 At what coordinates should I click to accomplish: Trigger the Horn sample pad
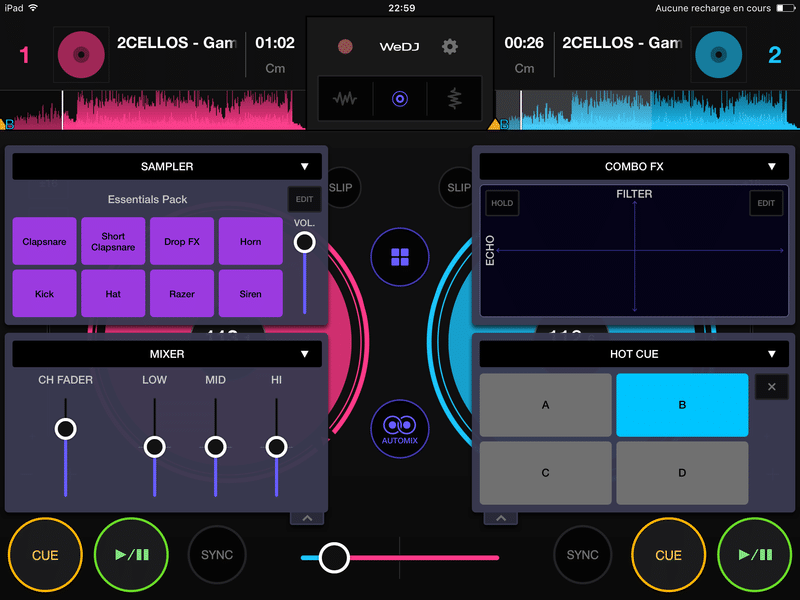click(x=251, y=241)
